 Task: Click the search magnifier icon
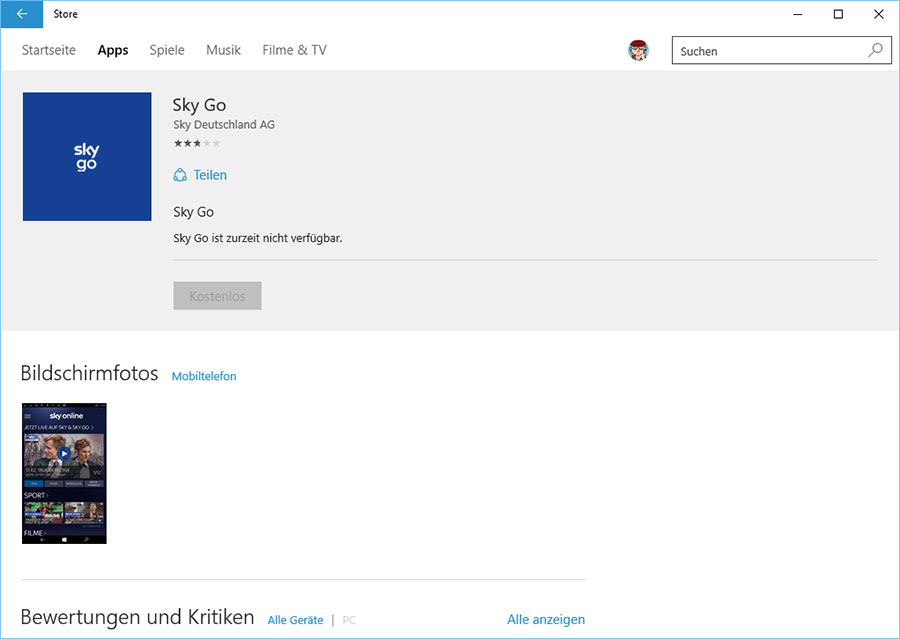875,50
